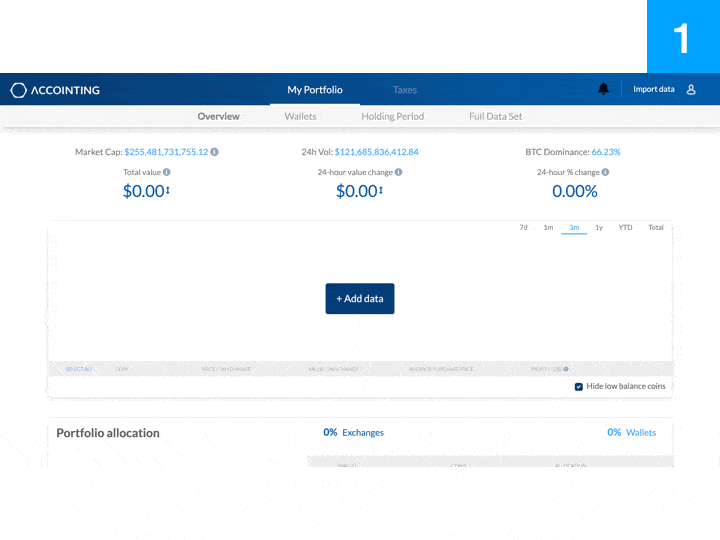Image resolution: width=720 pixels, height=540 pixels.
Task: Select the 3m chart range
Action: pyautogui.click(x=574, y=228)
